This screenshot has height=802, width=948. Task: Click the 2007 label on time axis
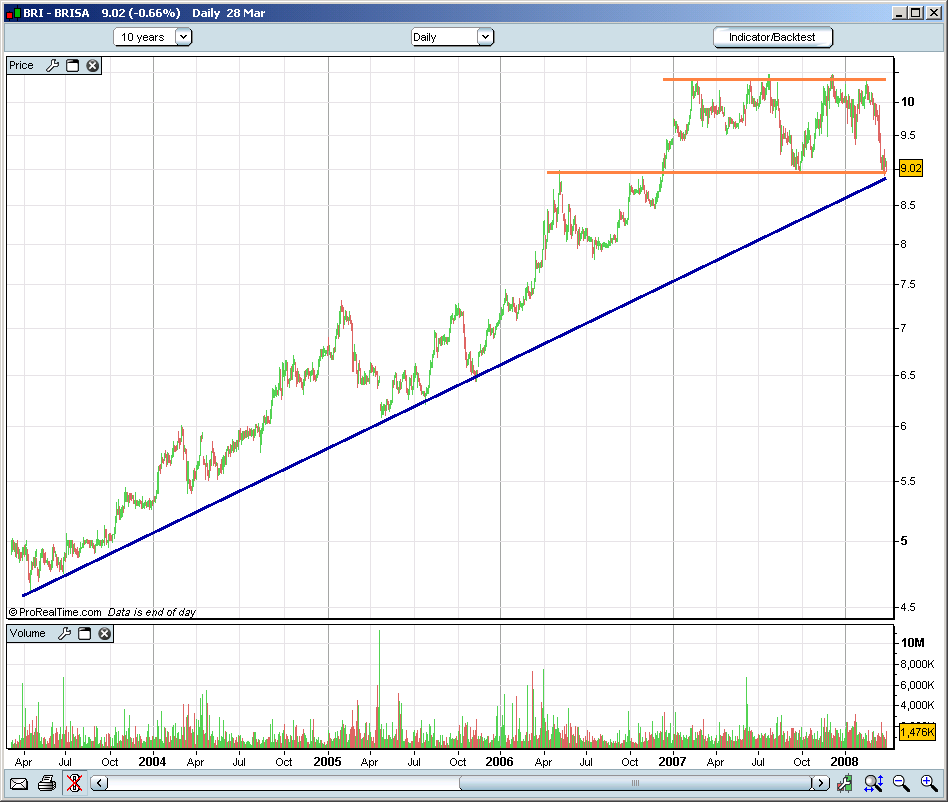672,762
